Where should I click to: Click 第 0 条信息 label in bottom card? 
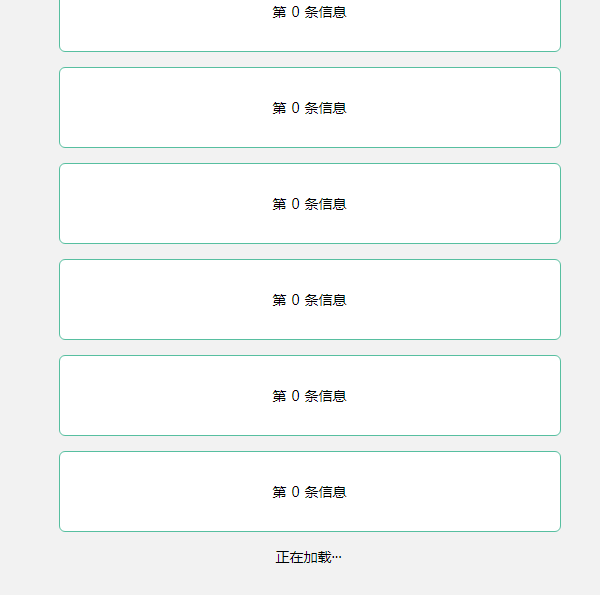pos(310,492)
